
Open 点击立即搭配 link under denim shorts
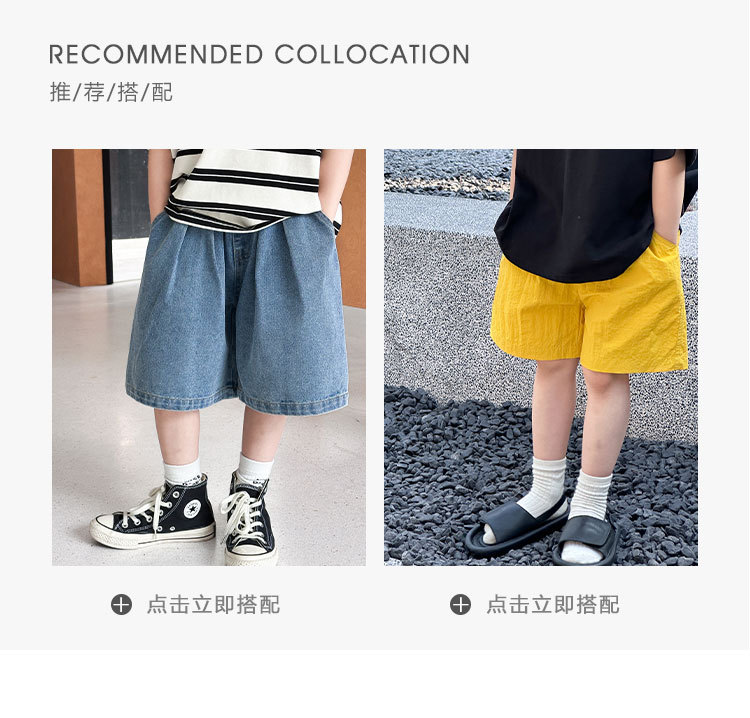point(213,605)
